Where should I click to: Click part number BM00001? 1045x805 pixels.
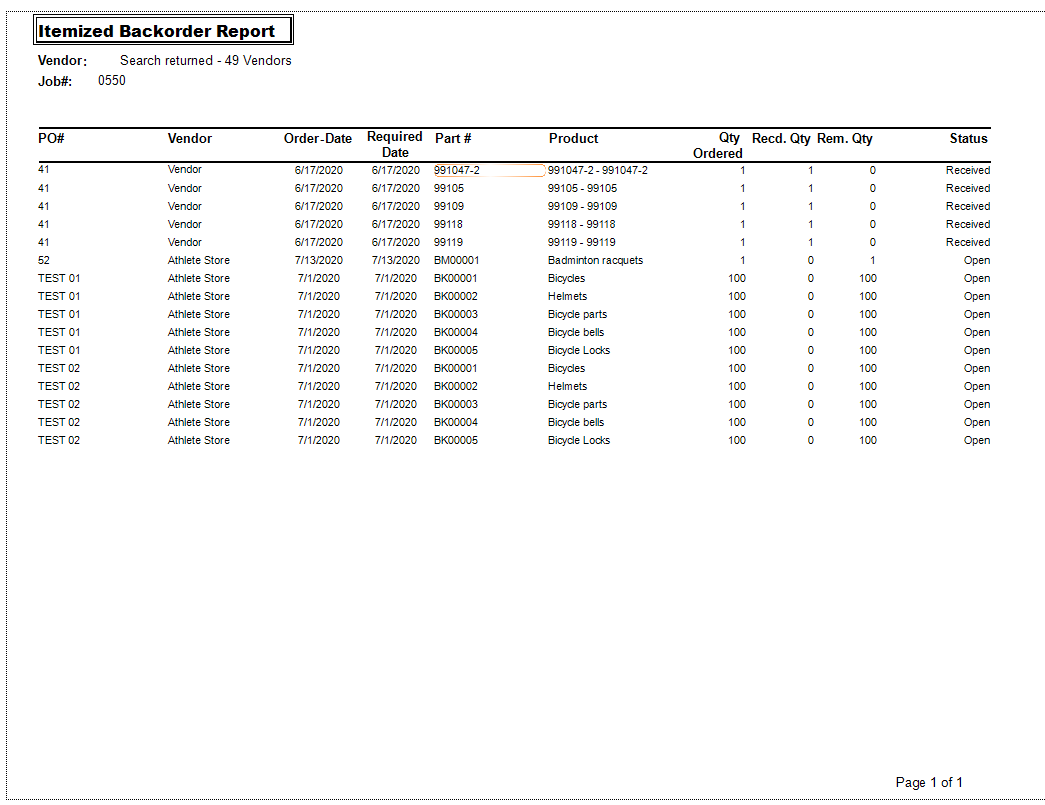(x=456, y=260)
